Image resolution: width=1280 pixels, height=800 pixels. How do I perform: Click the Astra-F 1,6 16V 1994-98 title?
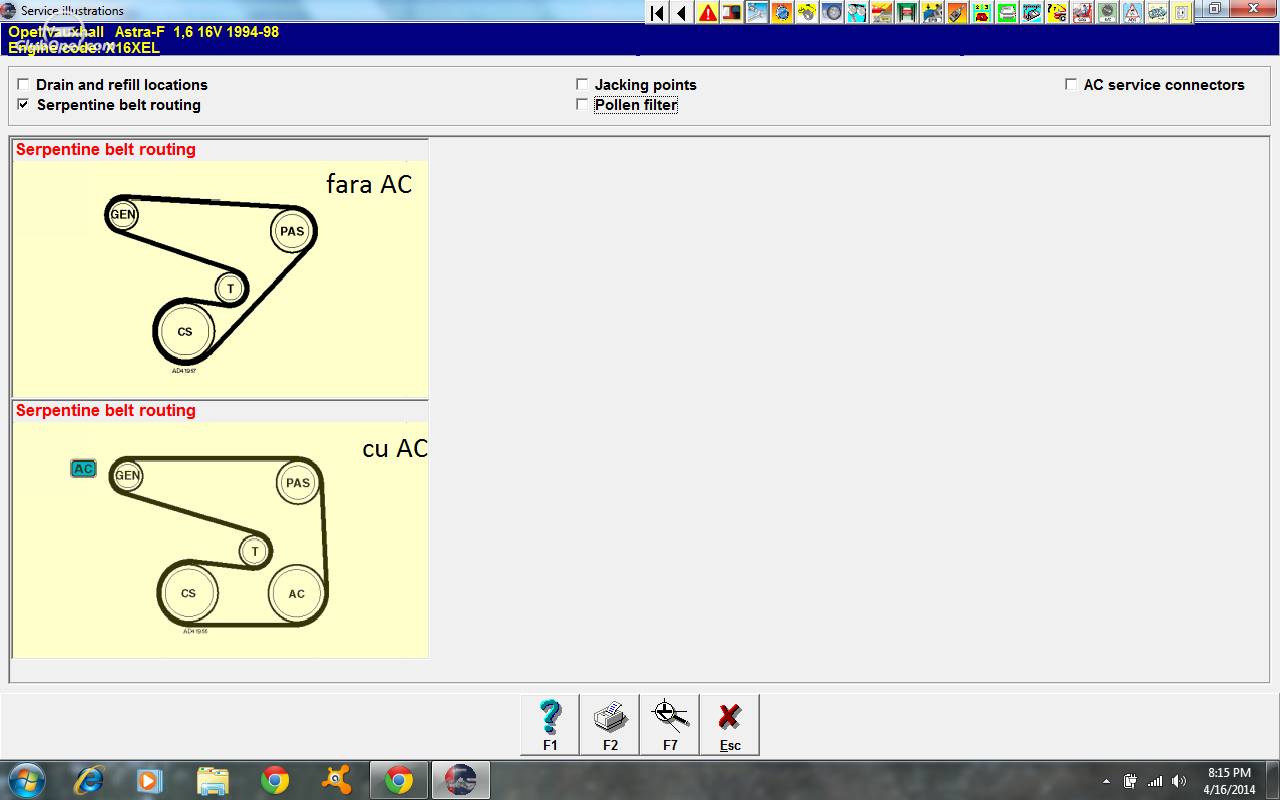[x=197, y=32]
